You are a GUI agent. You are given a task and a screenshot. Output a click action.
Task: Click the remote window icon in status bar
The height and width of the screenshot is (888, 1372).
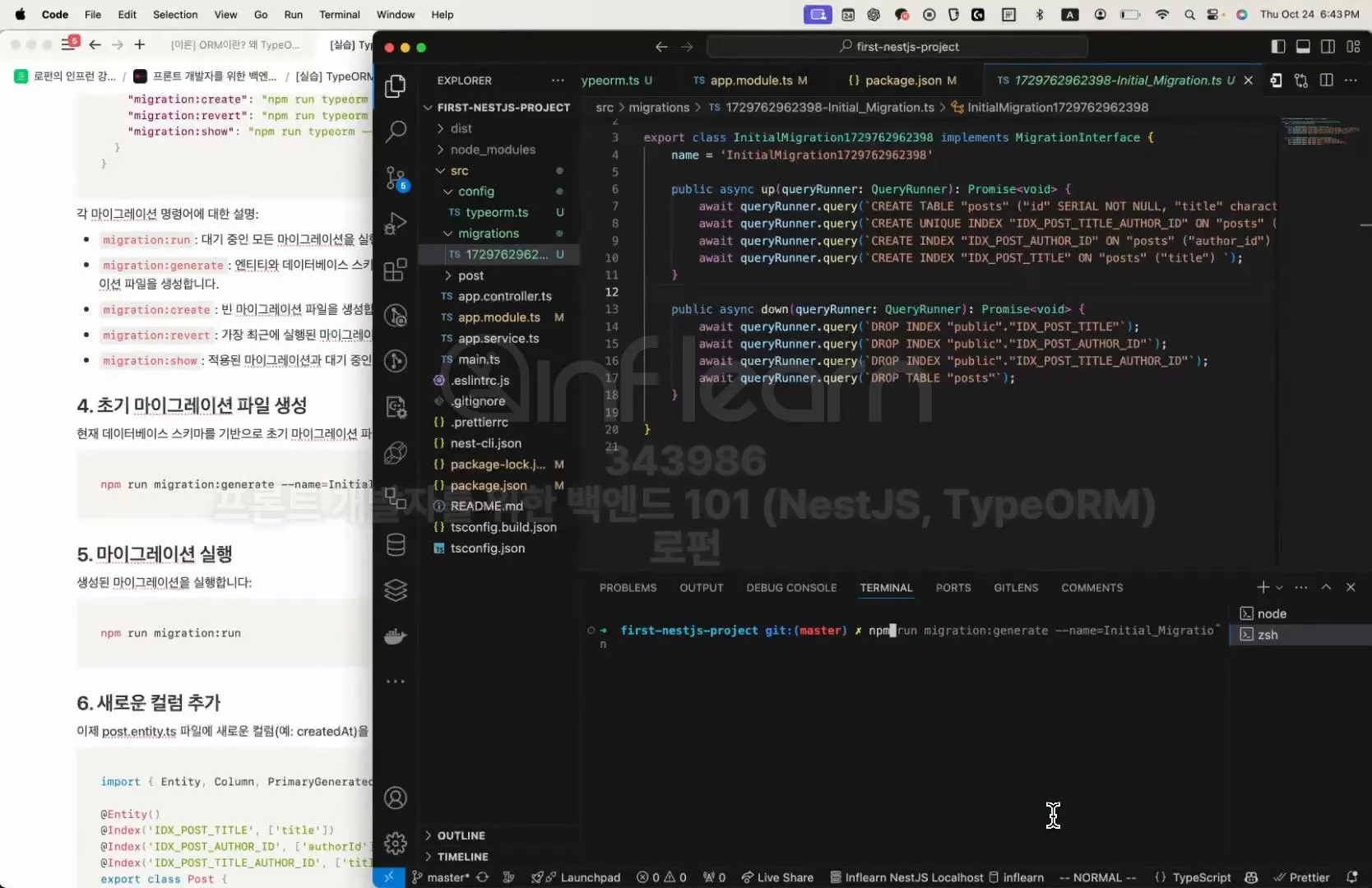point(388,877)
